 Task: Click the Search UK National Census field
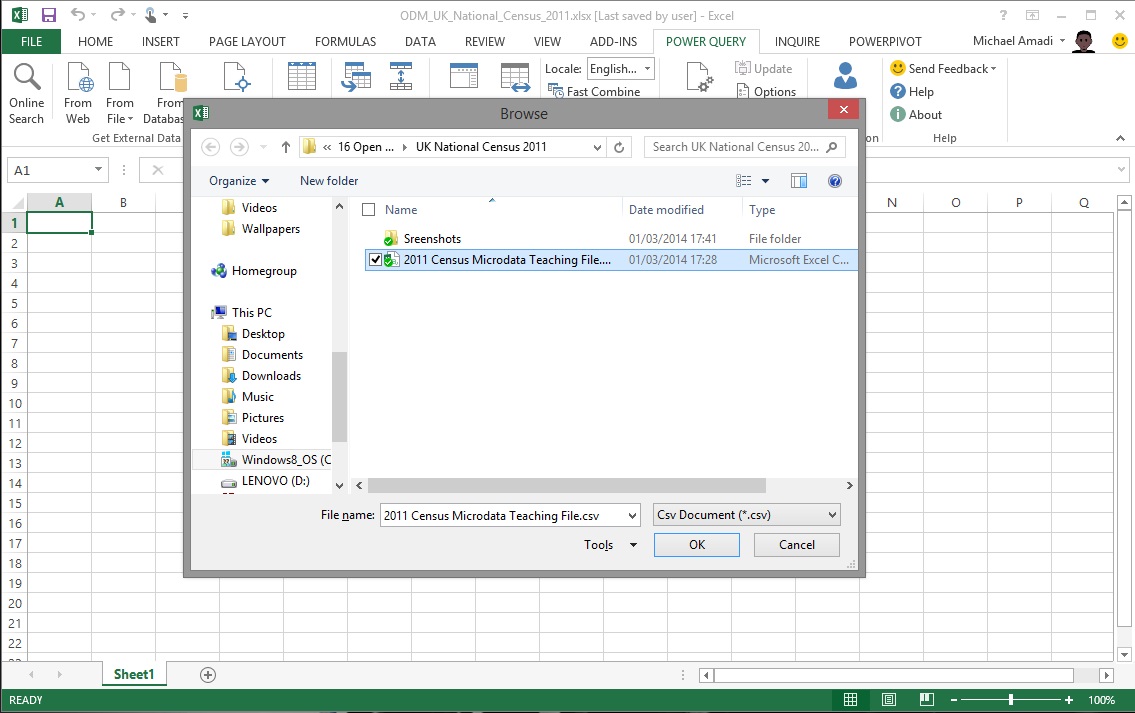tap(745, 147)
